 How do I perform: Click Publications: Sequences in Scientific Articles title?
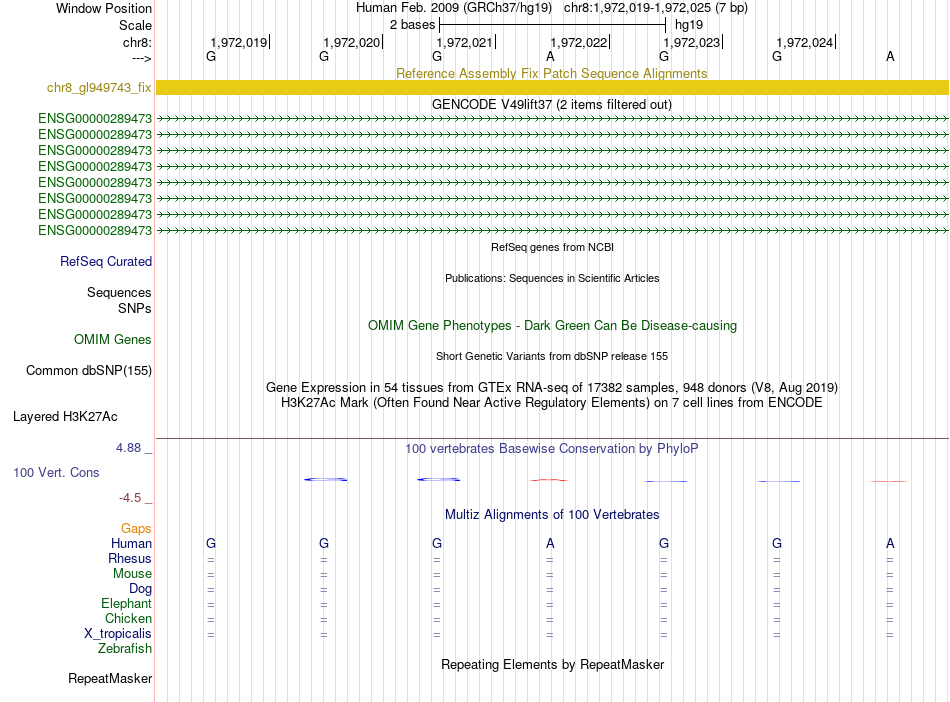552,278
